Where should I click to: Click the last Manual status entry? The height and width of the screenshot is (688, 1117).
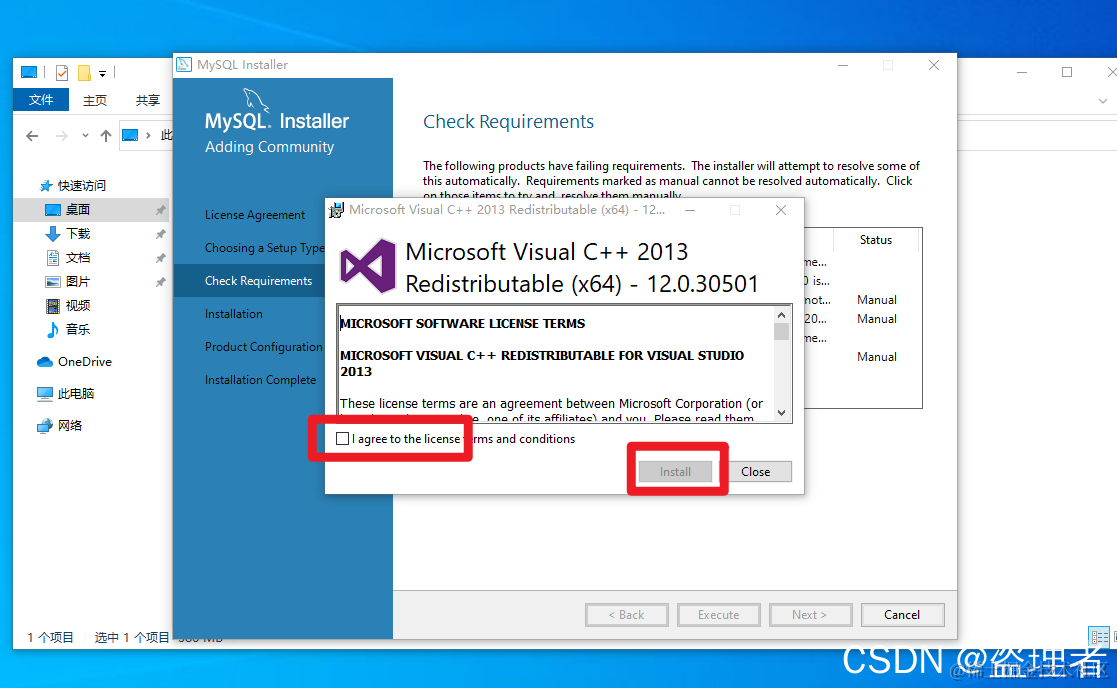click(876, 357)
